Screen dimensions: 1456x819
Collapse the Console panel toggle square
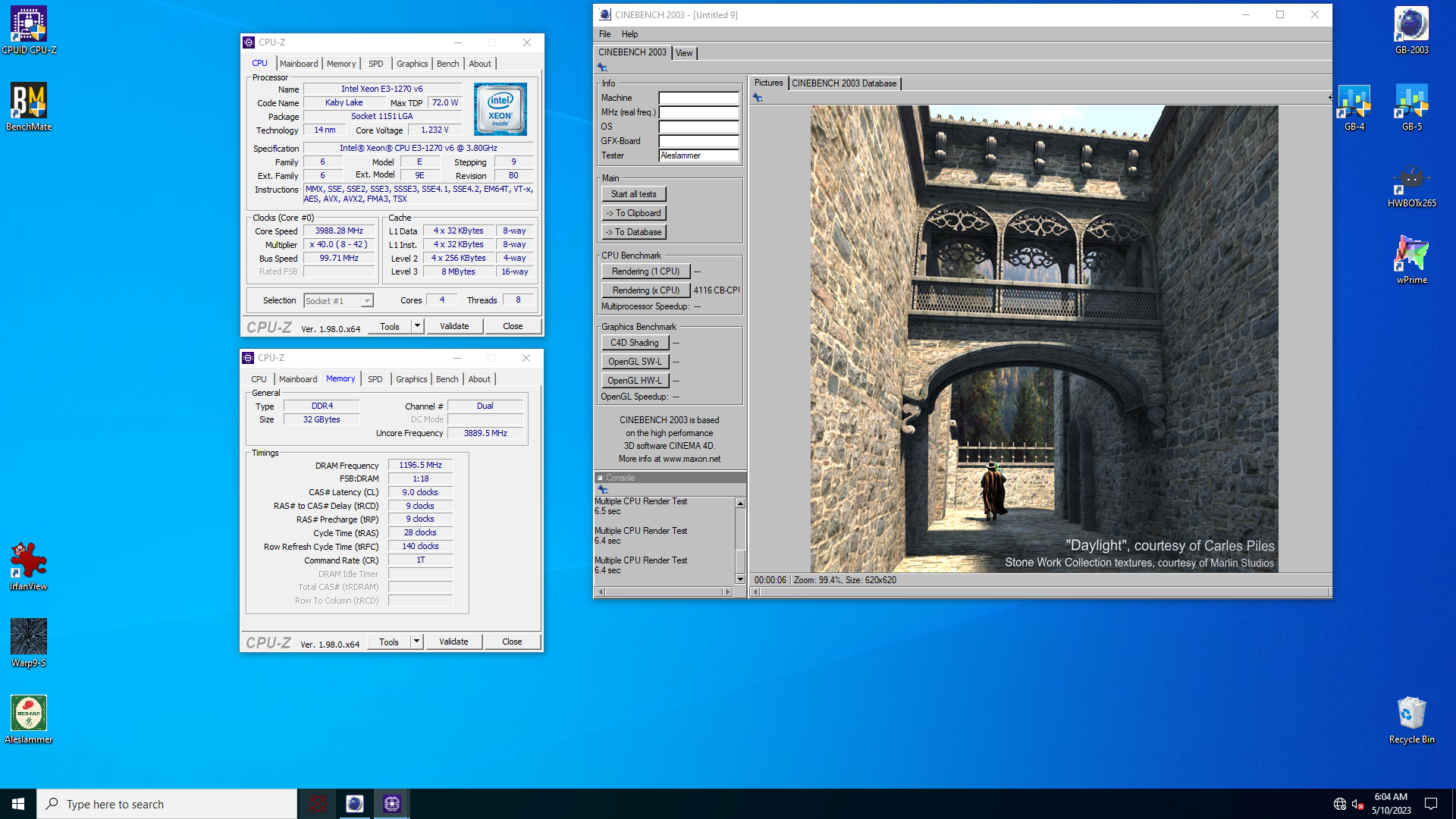pyautogui.click(x=600, y=478)
